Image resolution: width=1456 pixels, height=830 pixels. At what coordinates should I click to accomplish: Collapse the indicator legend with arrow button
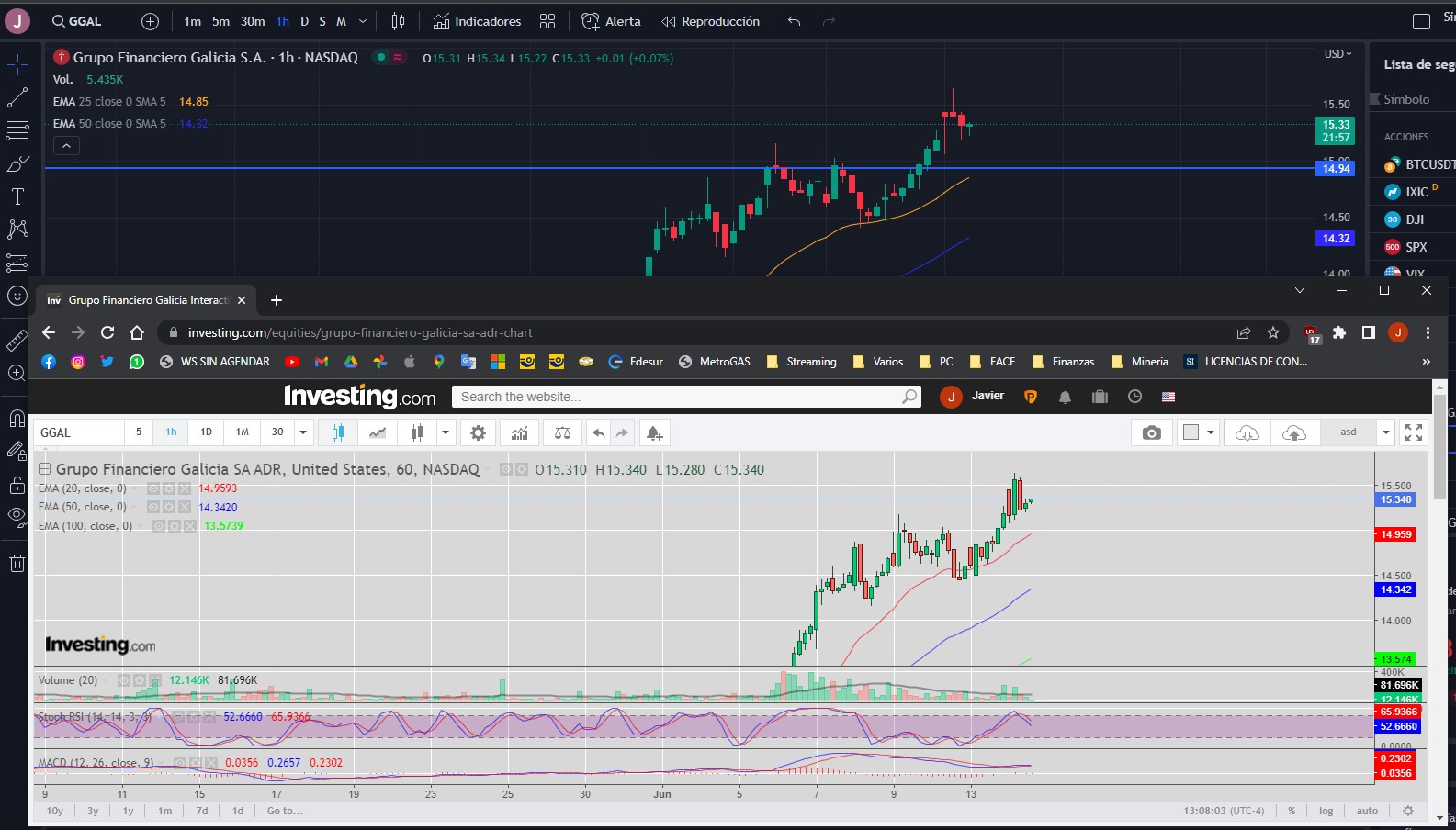pyautogui.click(x=66, y=146)
